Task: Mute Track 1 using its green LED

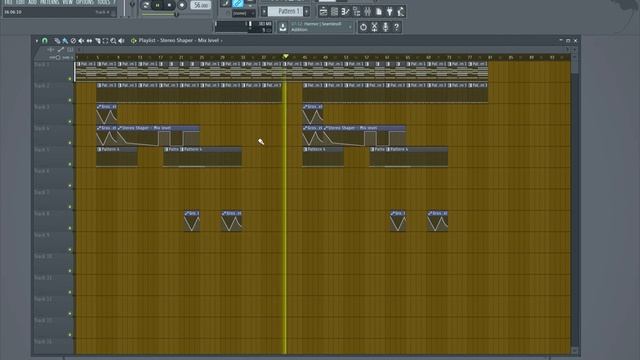Action: (70, 79)
